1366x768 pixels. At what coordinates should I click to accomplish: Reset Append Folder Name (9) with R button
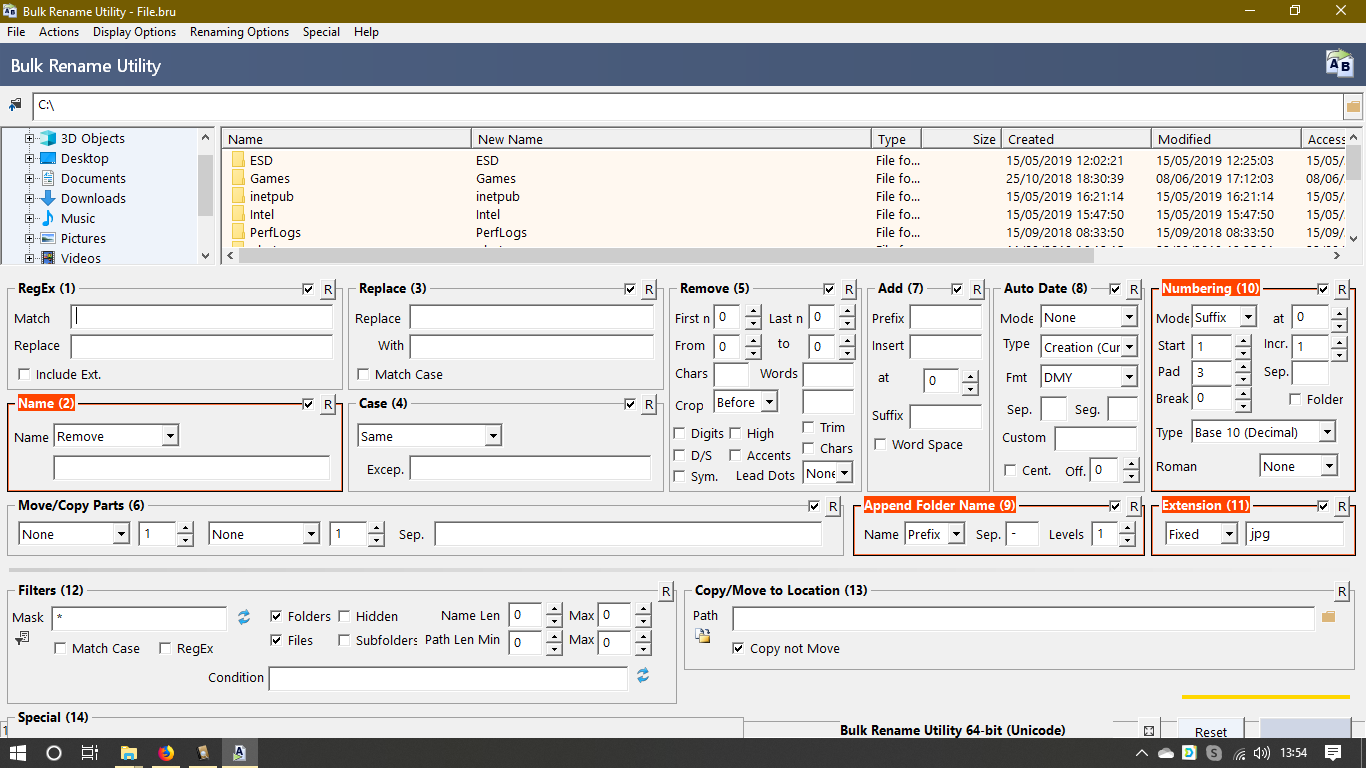pyautogui.click(x=1134, y=507)
